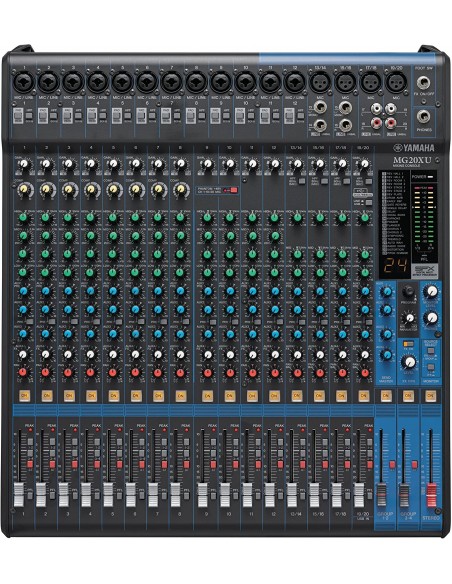This screenshot has width=452, height=584.
Task: Toggle the channel 1 ON button
Action: click(x=25, y=395)
